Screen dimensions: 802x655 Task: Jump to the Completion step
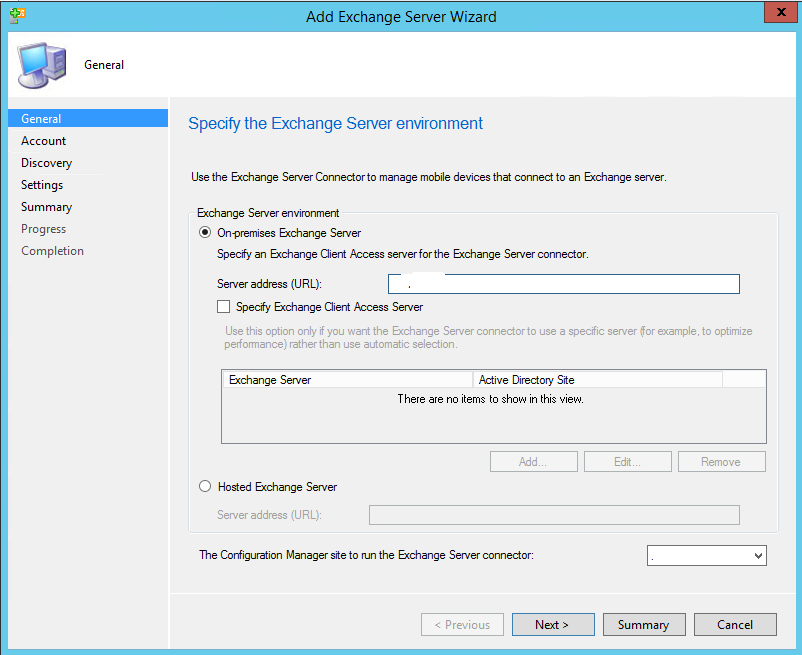(x=52, y=250)
